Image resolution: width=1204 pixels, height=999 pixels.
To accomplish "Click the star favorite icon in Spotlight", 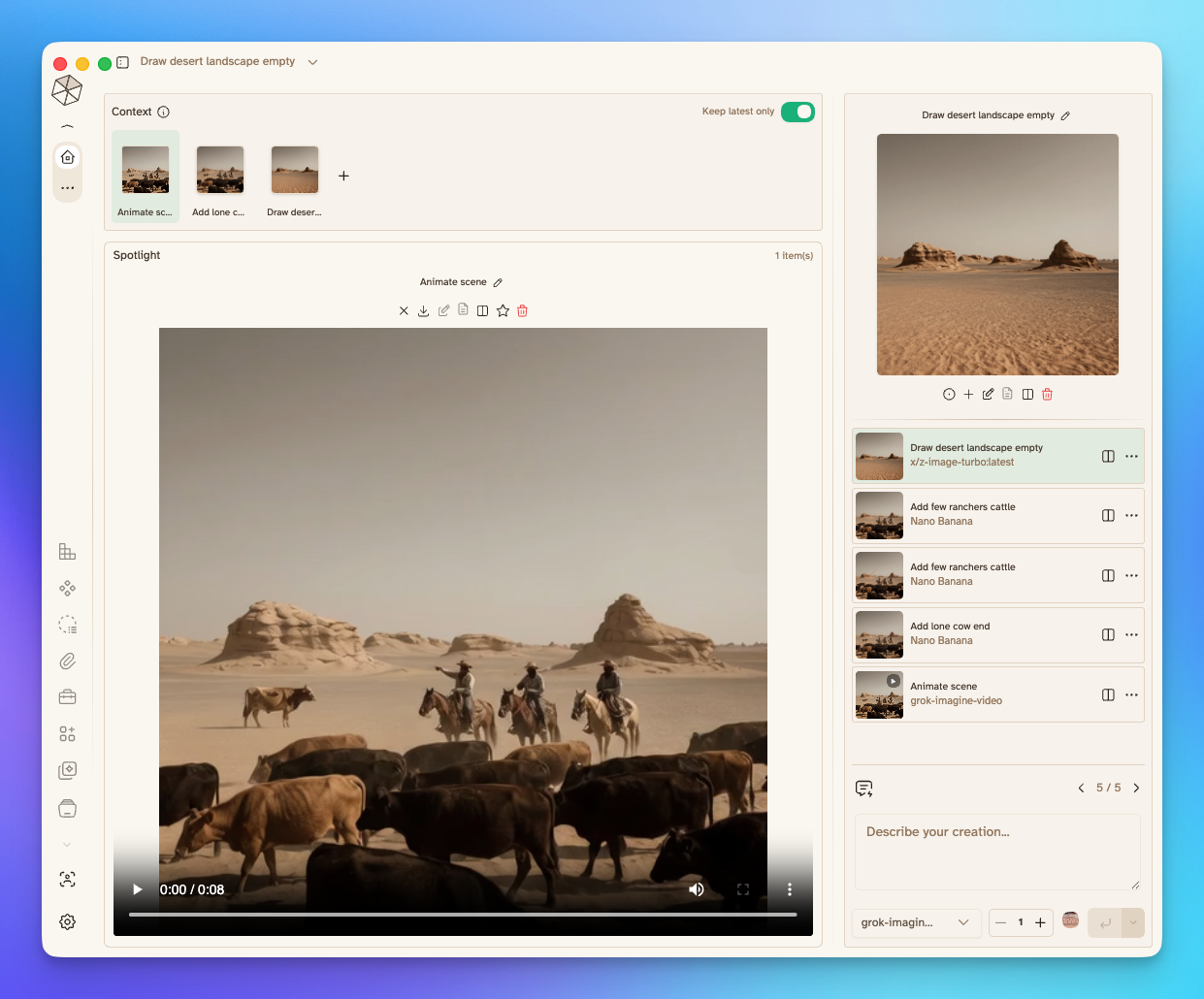I will click(503, 311).
